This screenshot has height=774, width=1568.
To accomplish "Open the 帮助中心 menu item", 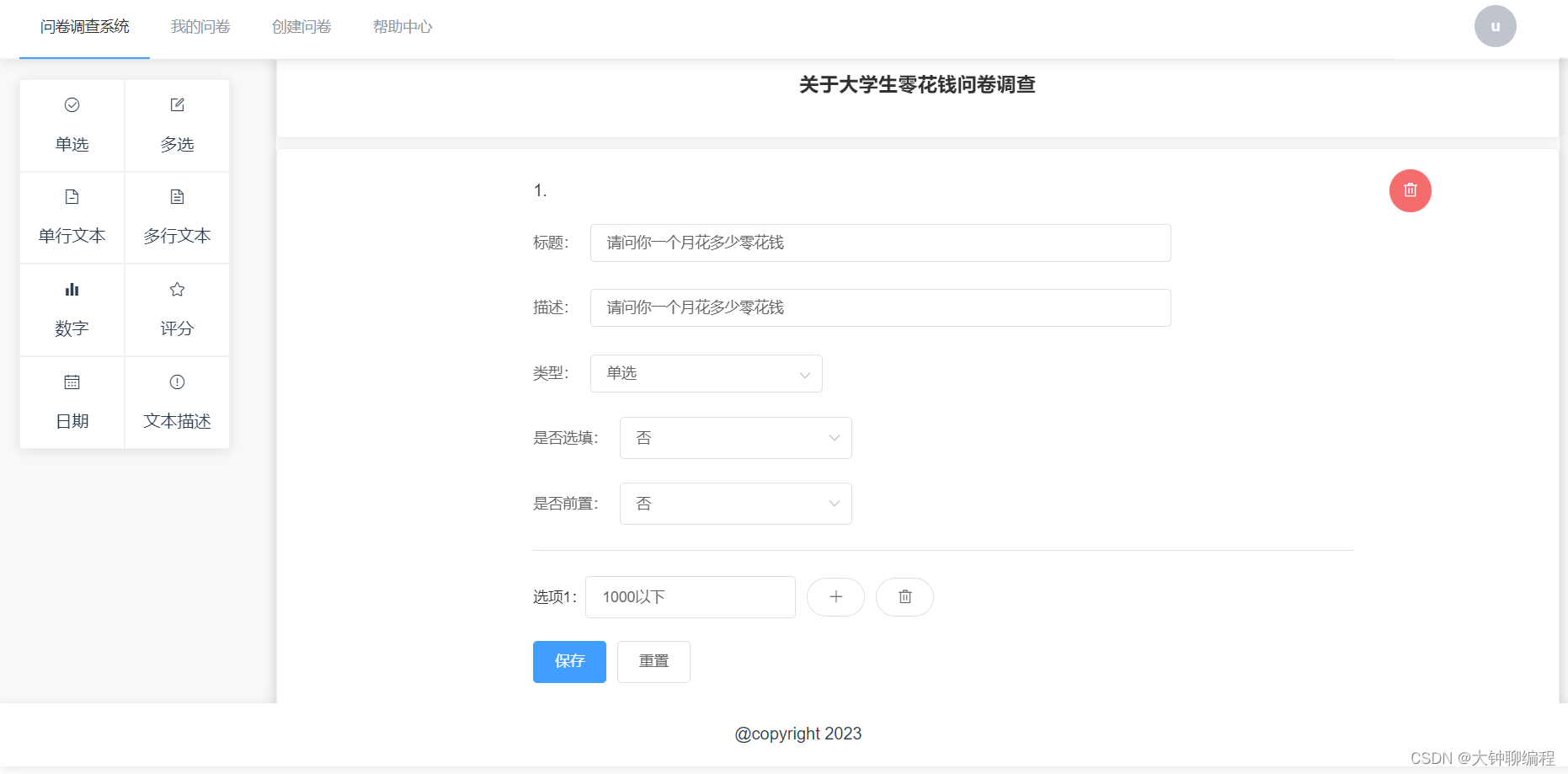I will tap(403, 28).
